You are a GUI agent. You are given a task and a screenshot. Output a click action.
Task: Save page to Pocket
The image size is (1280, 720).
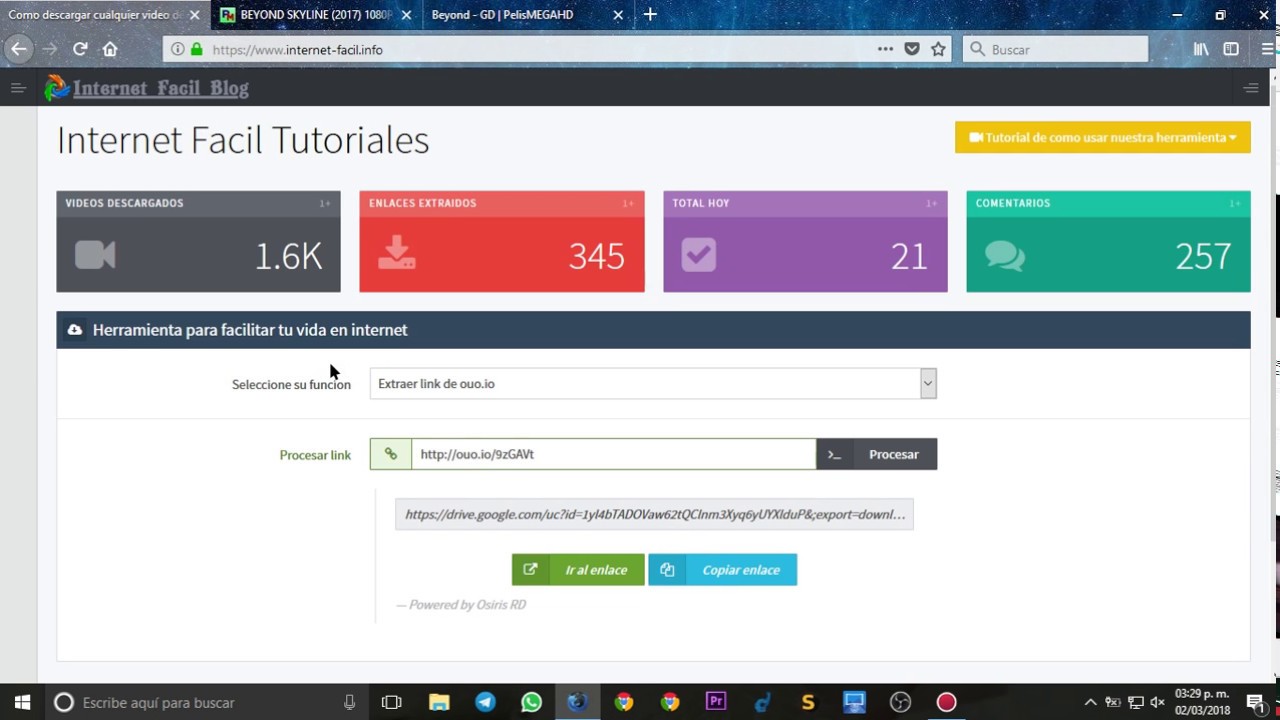(912, 49)
